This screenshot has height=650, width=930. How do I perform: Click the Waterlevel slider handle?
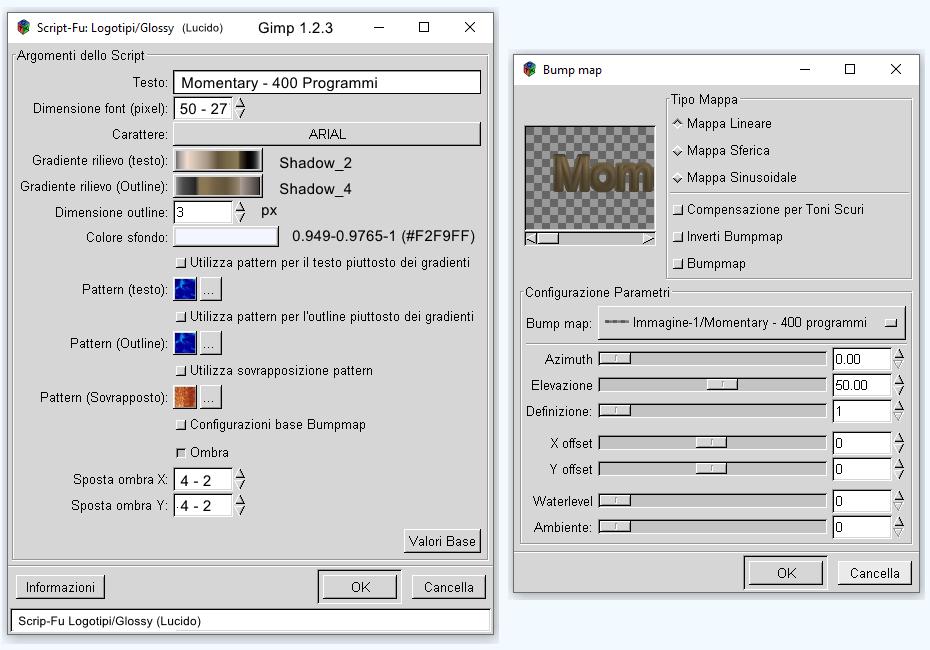615,501
